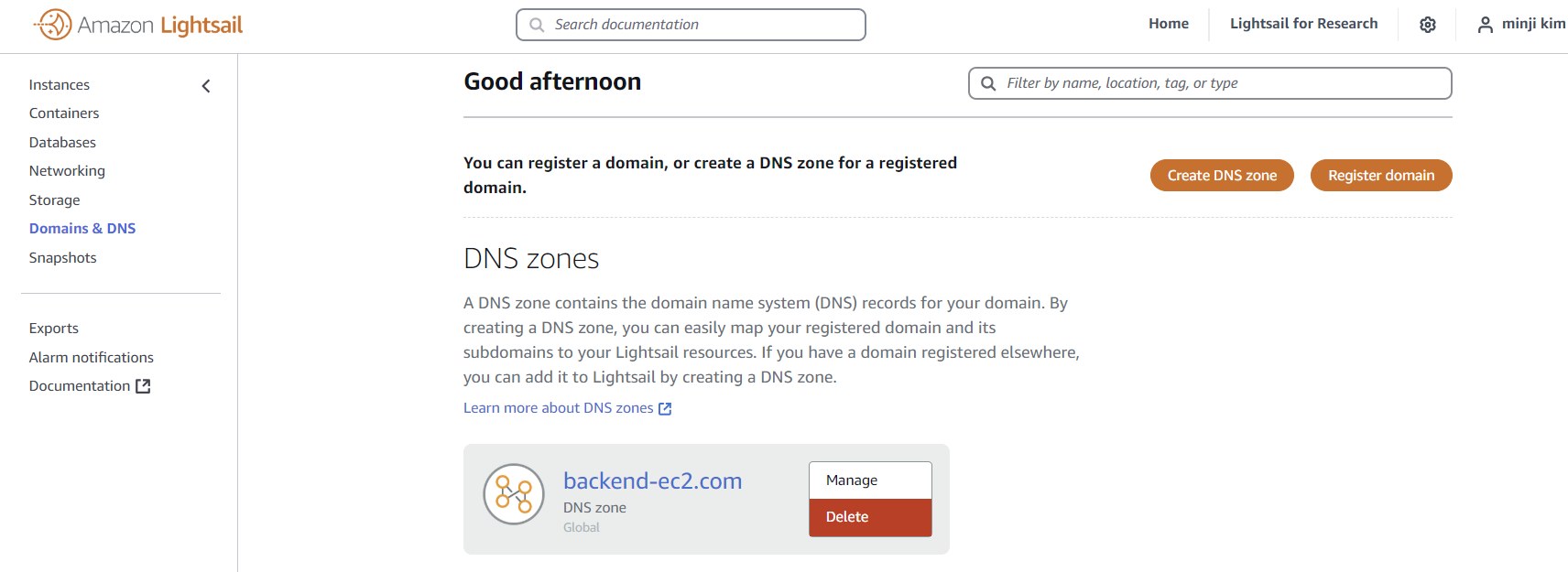The height and width of the screenshot is (572, 1568).
Task: Click the search documentation magnifier icon
Action: pos(537,25)
